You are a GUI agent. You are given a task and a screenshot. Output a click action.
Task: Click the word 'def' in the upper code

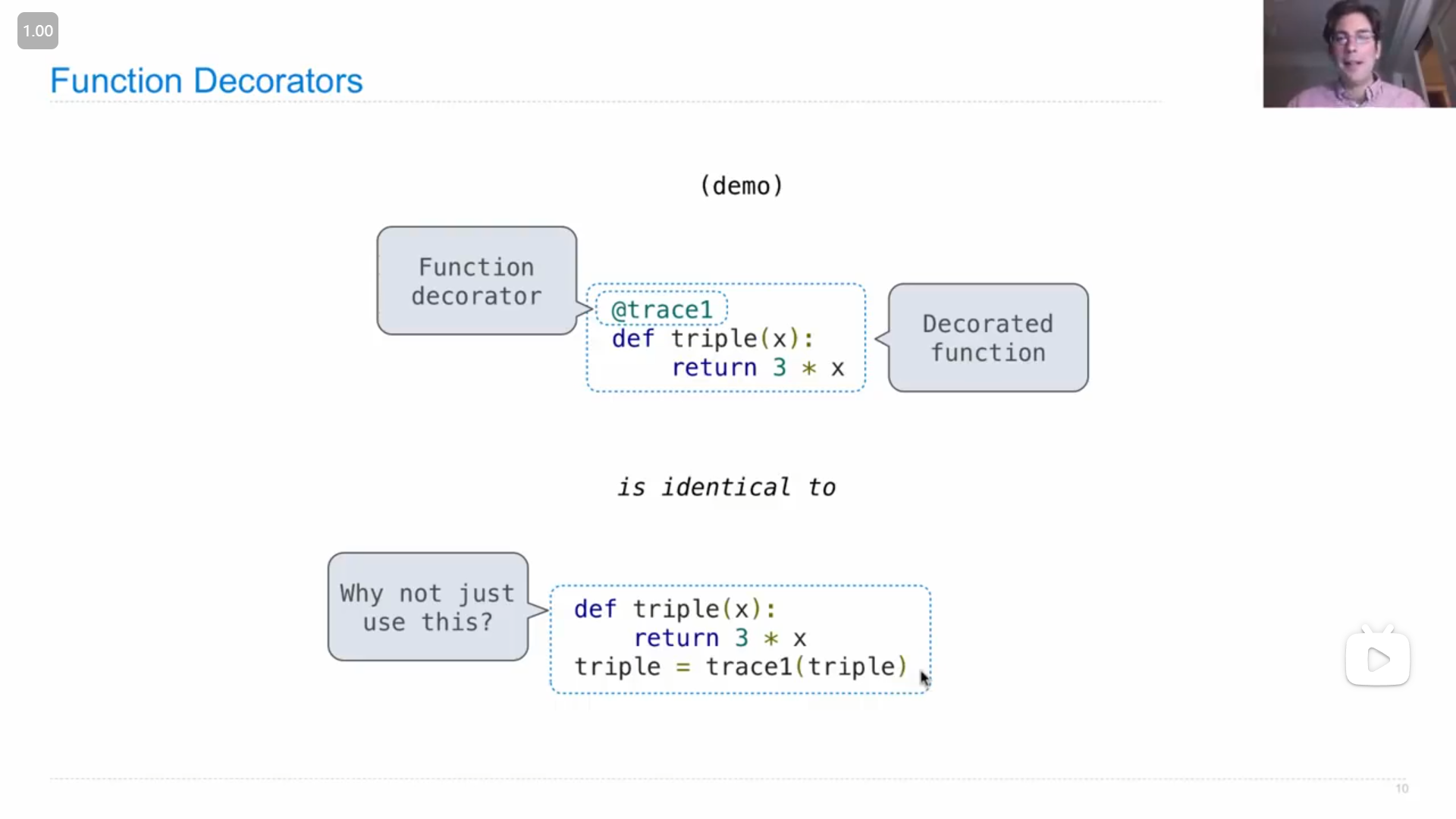tap(632, 338)
